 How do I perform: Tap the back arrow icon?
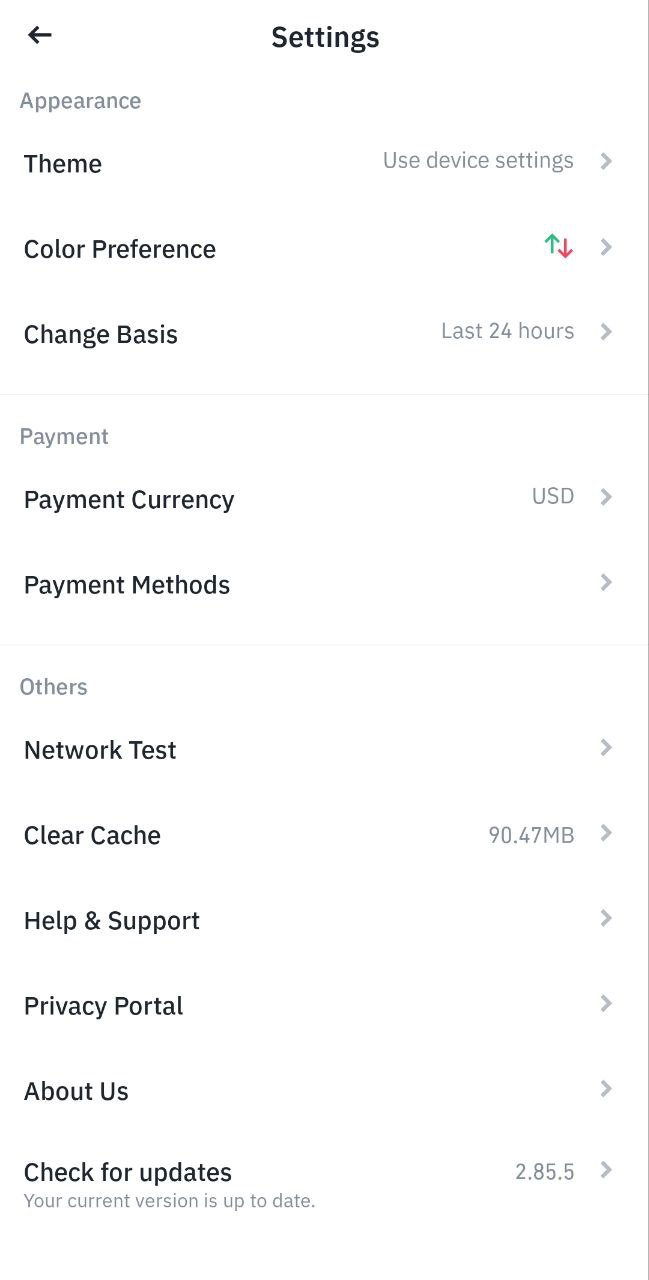tap(40, 35)
